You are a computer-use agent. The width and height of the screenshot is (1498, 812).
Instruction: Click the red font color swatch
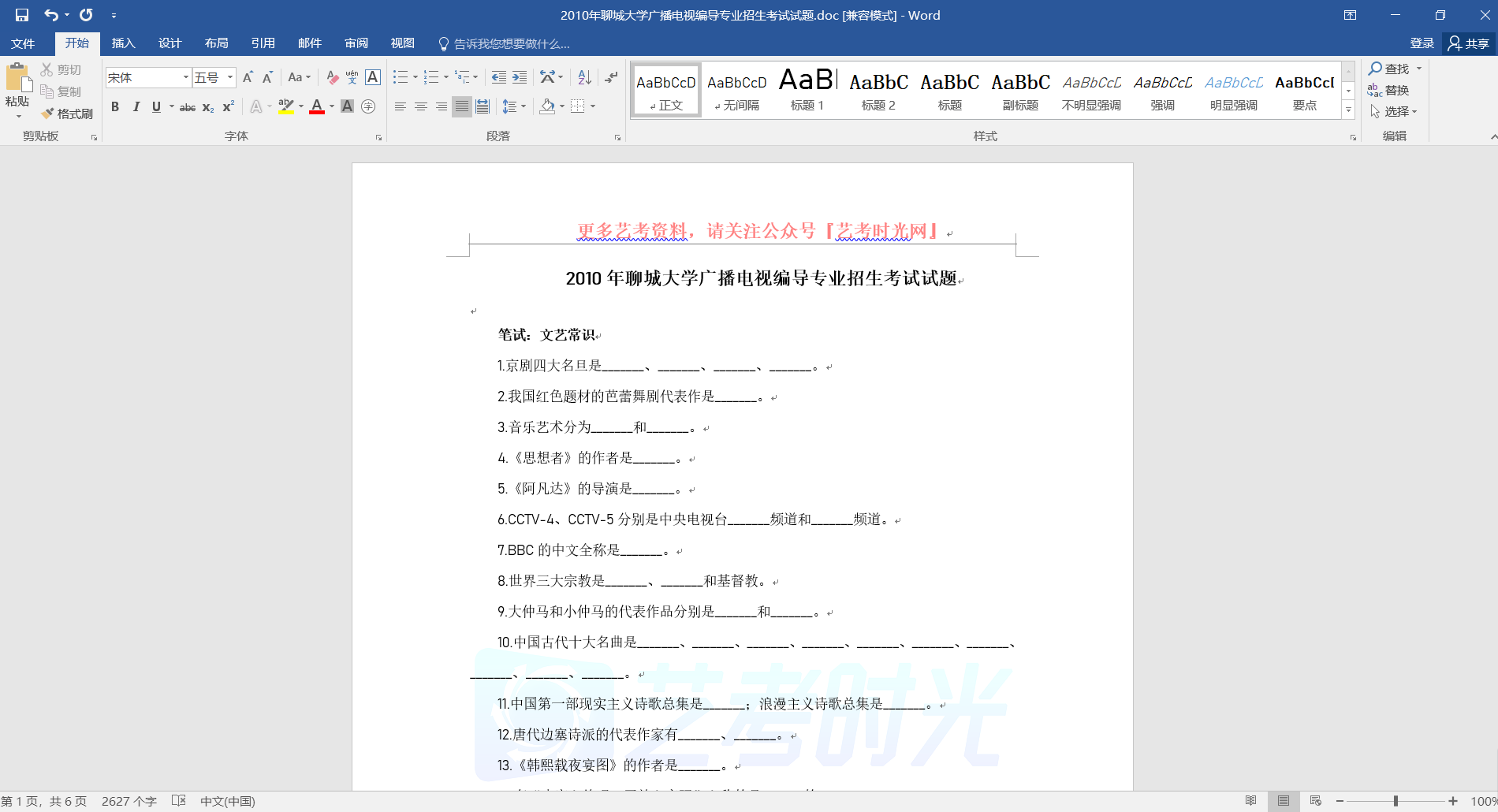317,106
